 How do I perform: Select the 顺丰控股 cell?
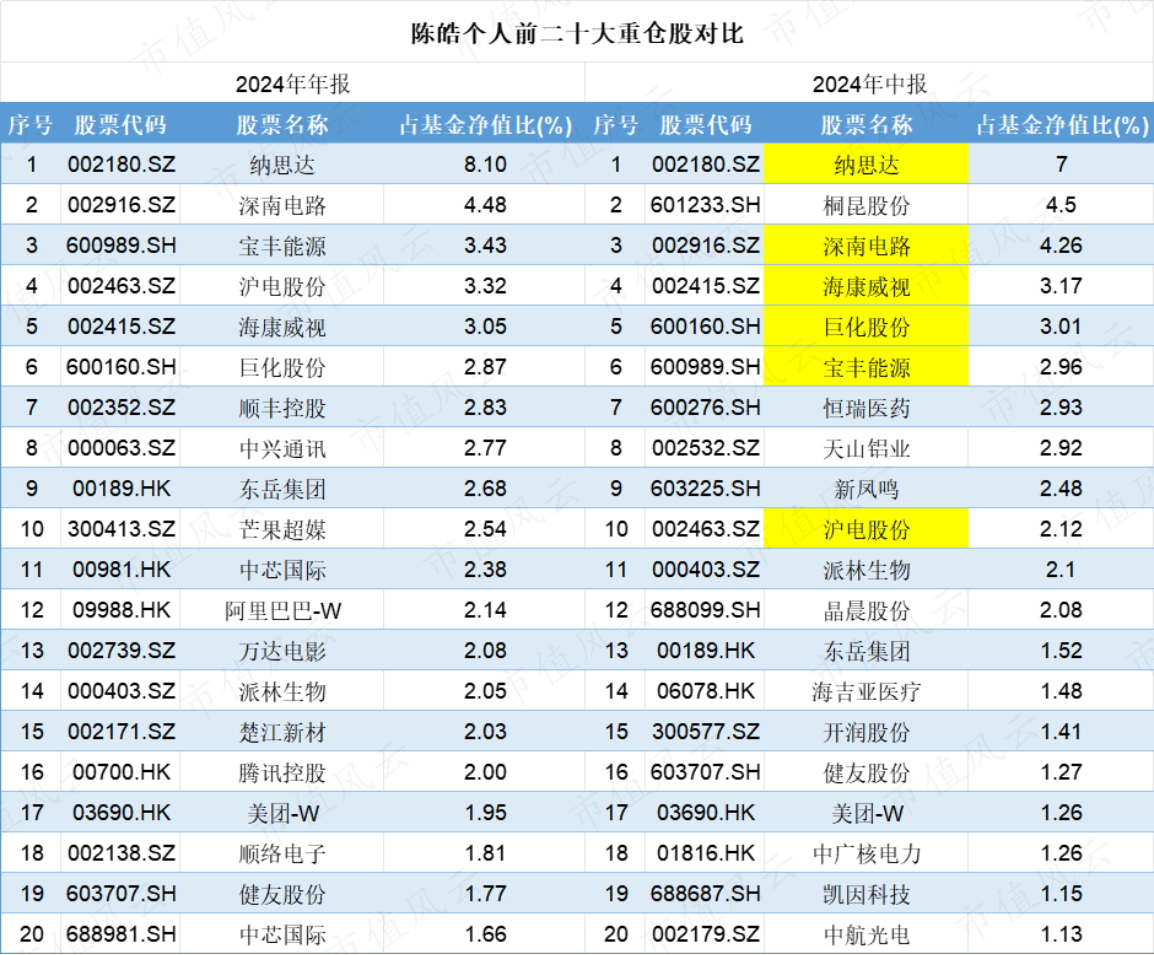click(282, 408)
